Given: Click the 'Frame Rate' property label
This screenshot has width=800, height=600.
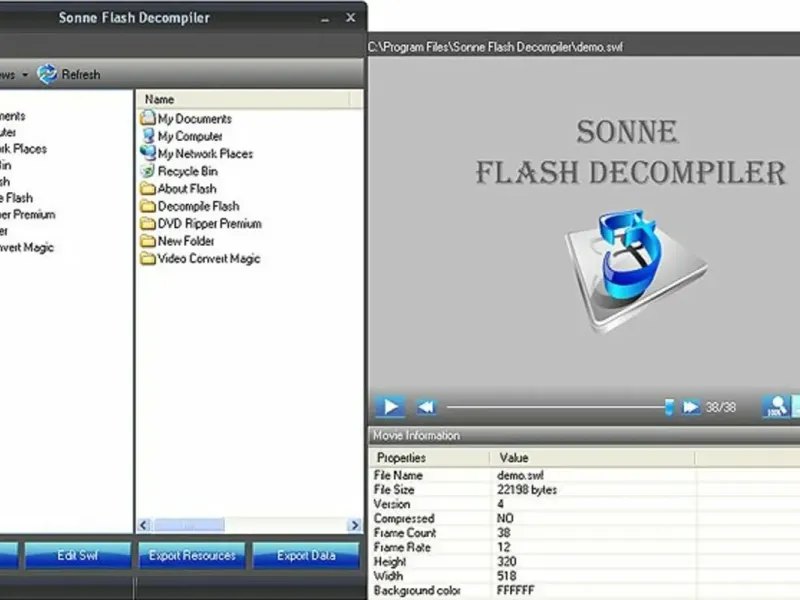Looking at the screenshot, I should 402,547.
